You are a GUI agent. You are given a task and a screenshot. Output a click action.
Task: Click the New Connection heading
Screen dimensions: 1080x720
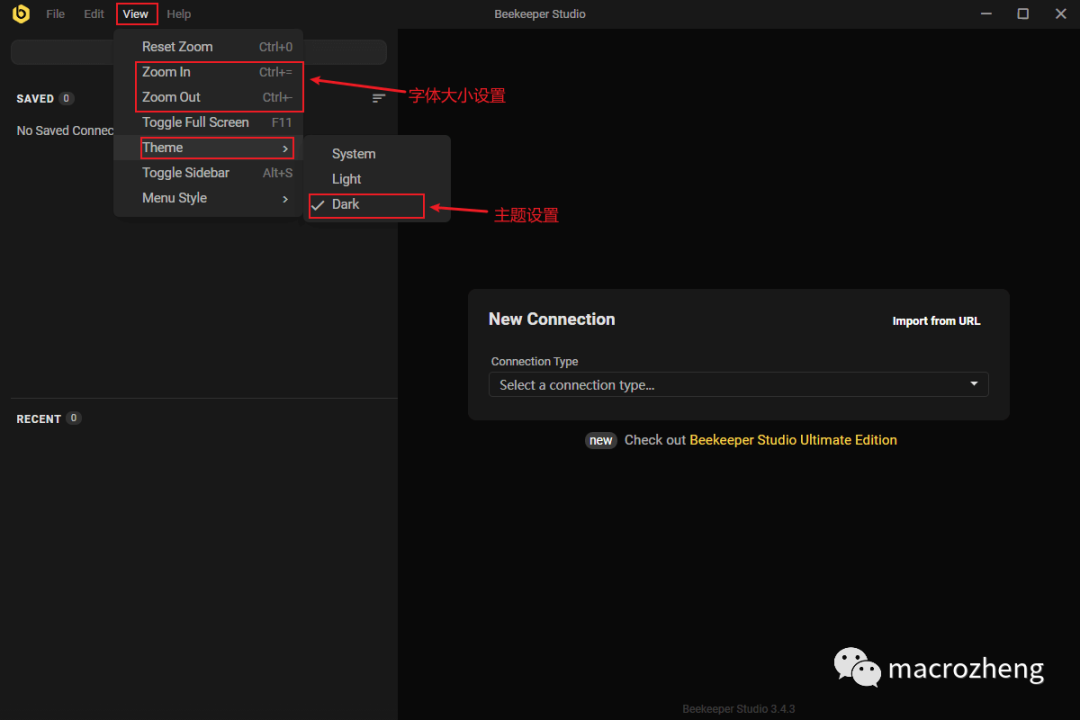point(552,320)
